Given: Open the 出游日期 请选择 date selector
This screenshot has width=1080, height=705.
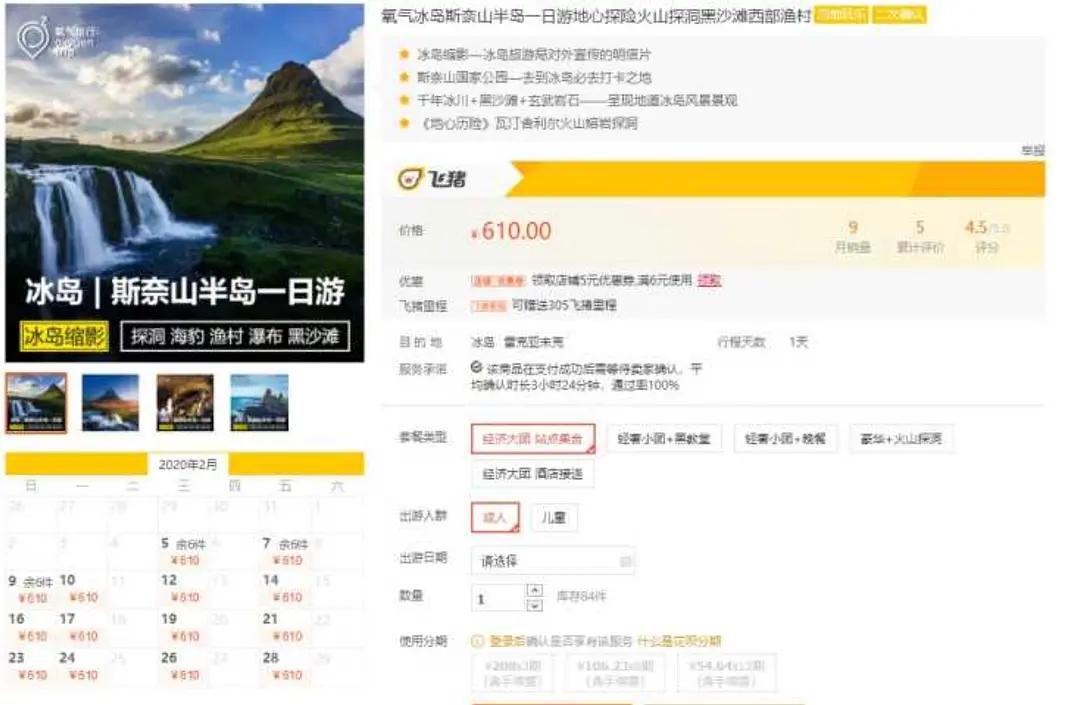Looking at the screenshot, I should coord(550,560).
